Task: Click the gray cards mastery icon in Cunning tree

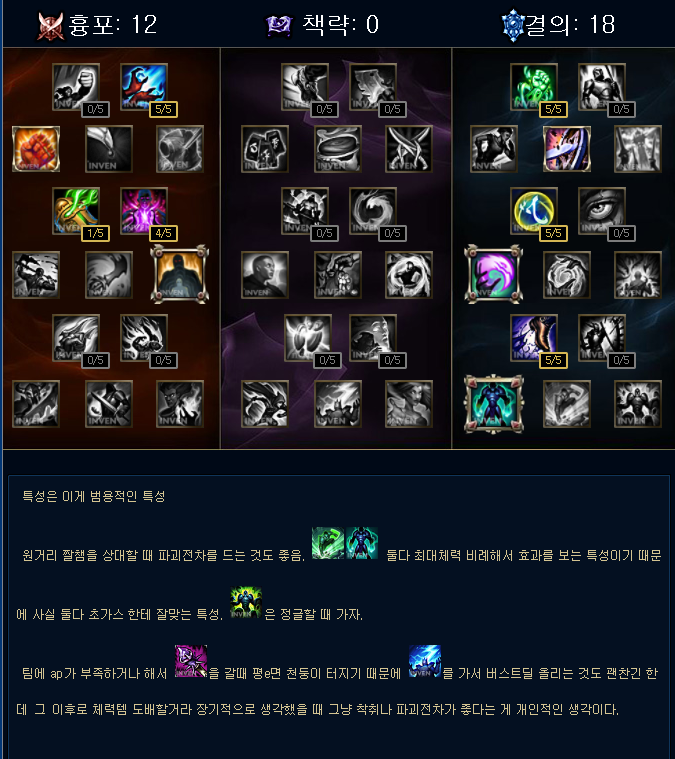Action: [265, 149]
